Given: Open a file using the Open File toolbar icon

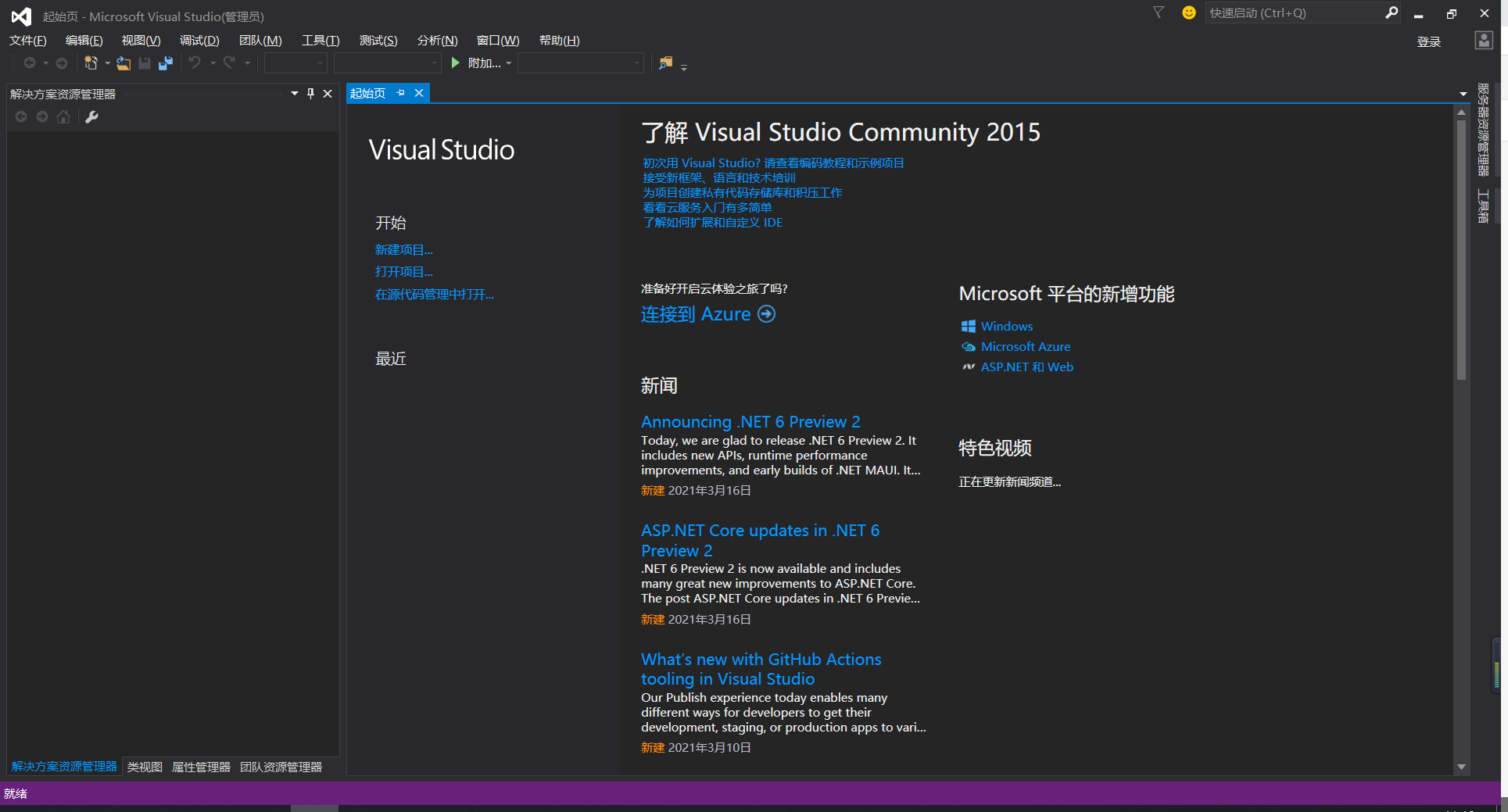Looking at the screenshot, I should (124, 63).
